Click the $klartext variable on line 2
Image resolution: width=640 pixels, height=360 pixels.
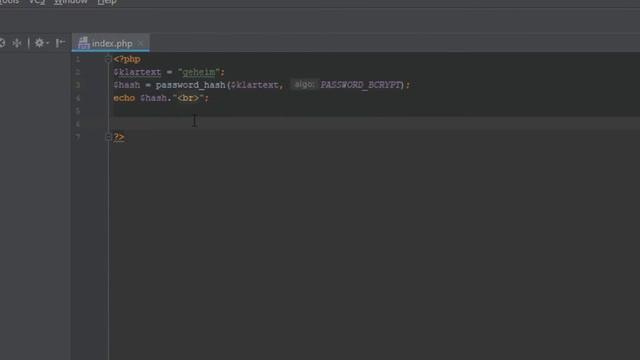pyautogui.click(x=137, y=72)
